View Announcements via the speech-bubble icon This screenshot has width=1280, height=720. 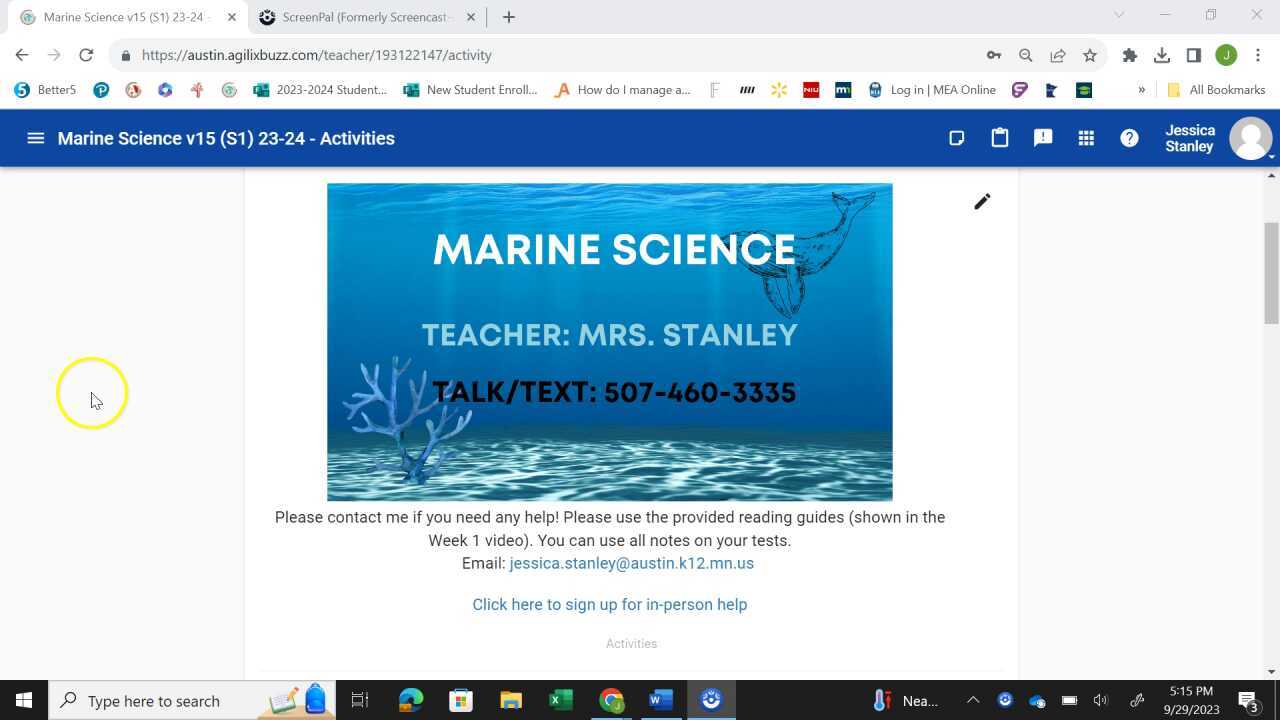click(1043, 137)
